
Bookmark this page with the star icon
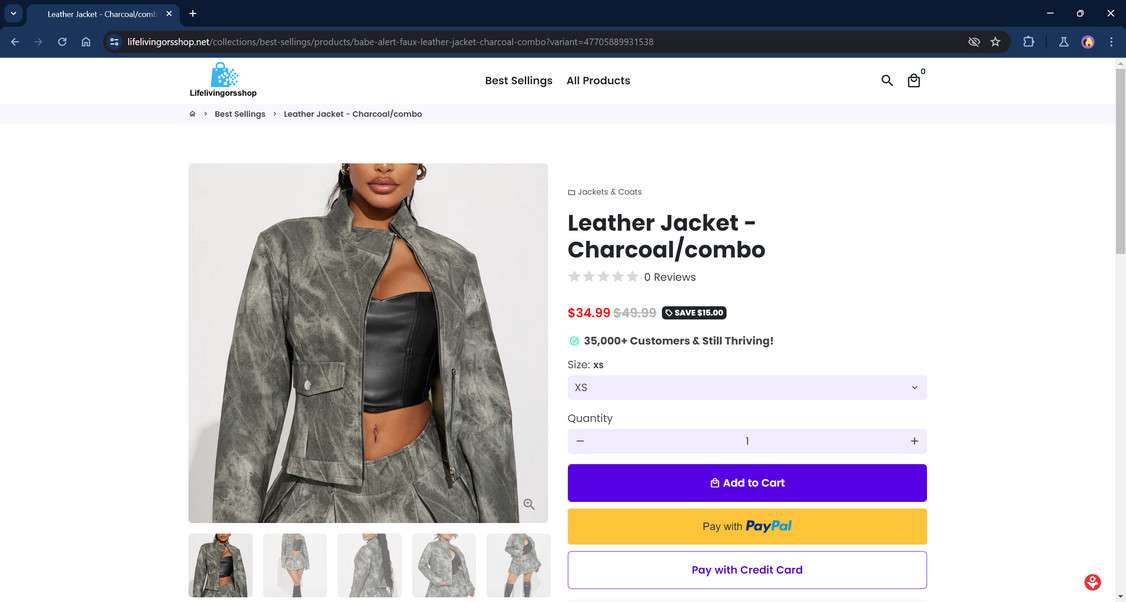(995, 42)
